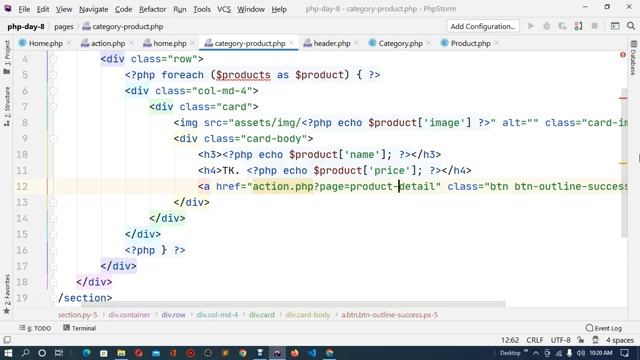Click the Search Everywhere magnifier icon
640x360 pixels.
coord(631,26)
